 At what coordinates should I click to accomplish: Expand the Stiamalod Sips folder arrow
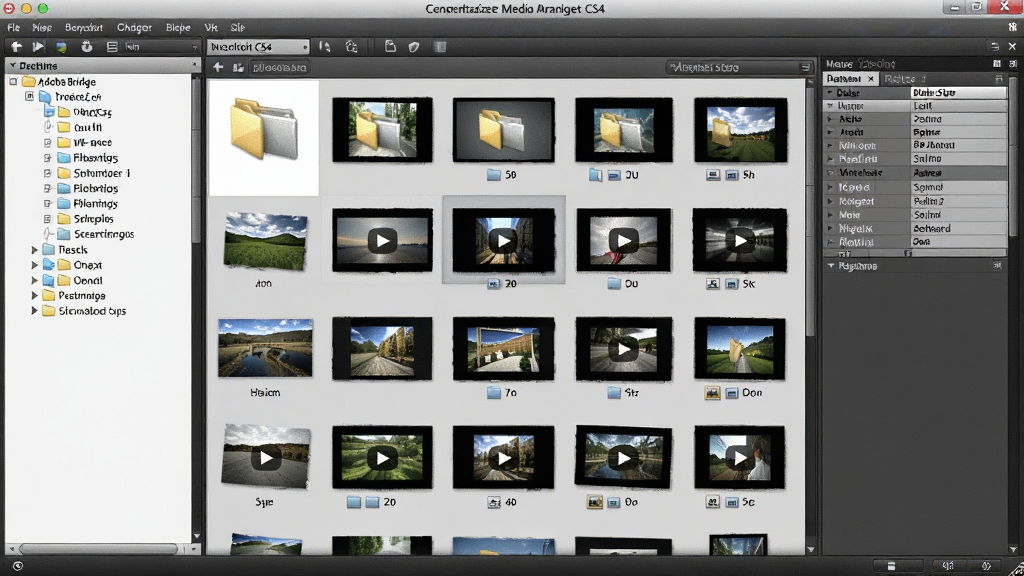coord(35,311)
